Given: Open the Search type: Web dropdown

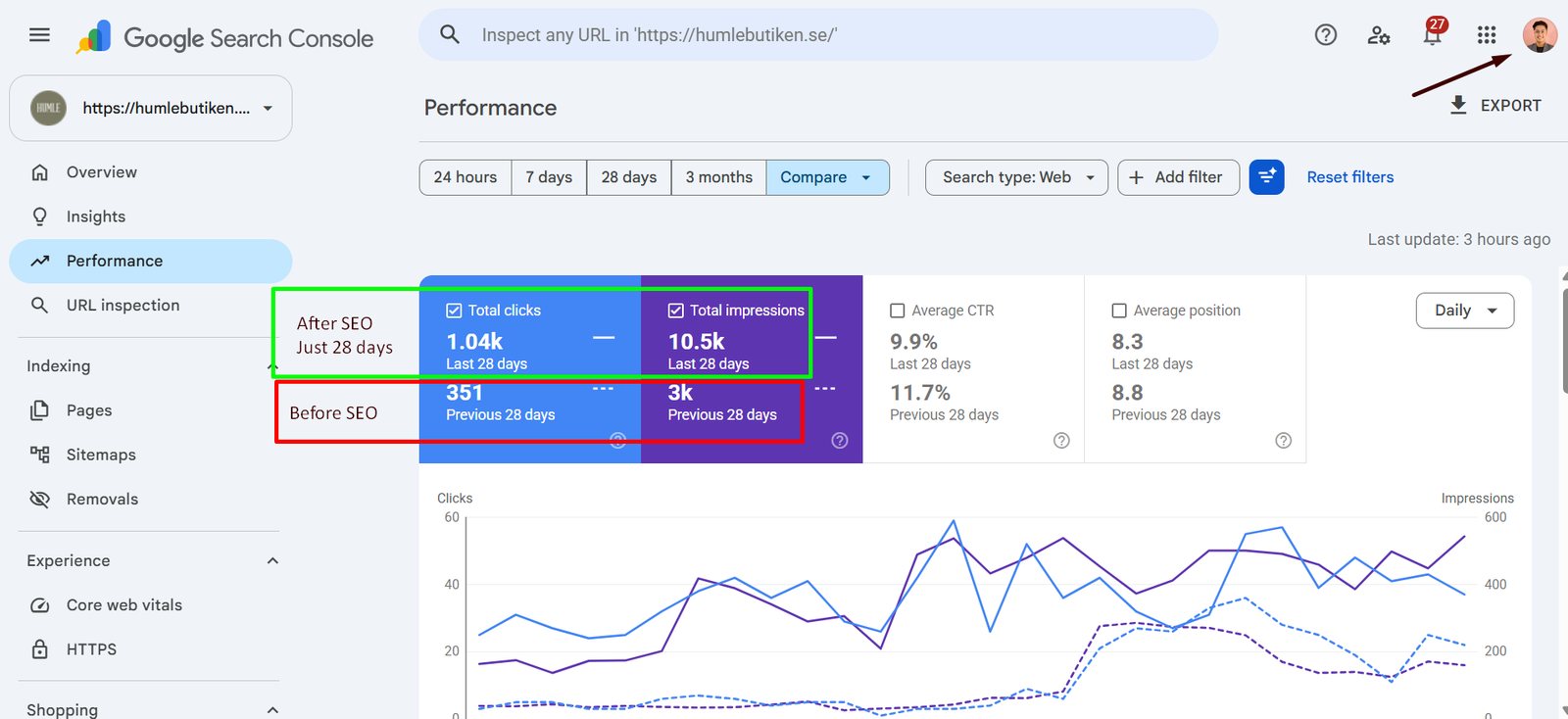Looking at the screenshot, I should pos(1017,177).
